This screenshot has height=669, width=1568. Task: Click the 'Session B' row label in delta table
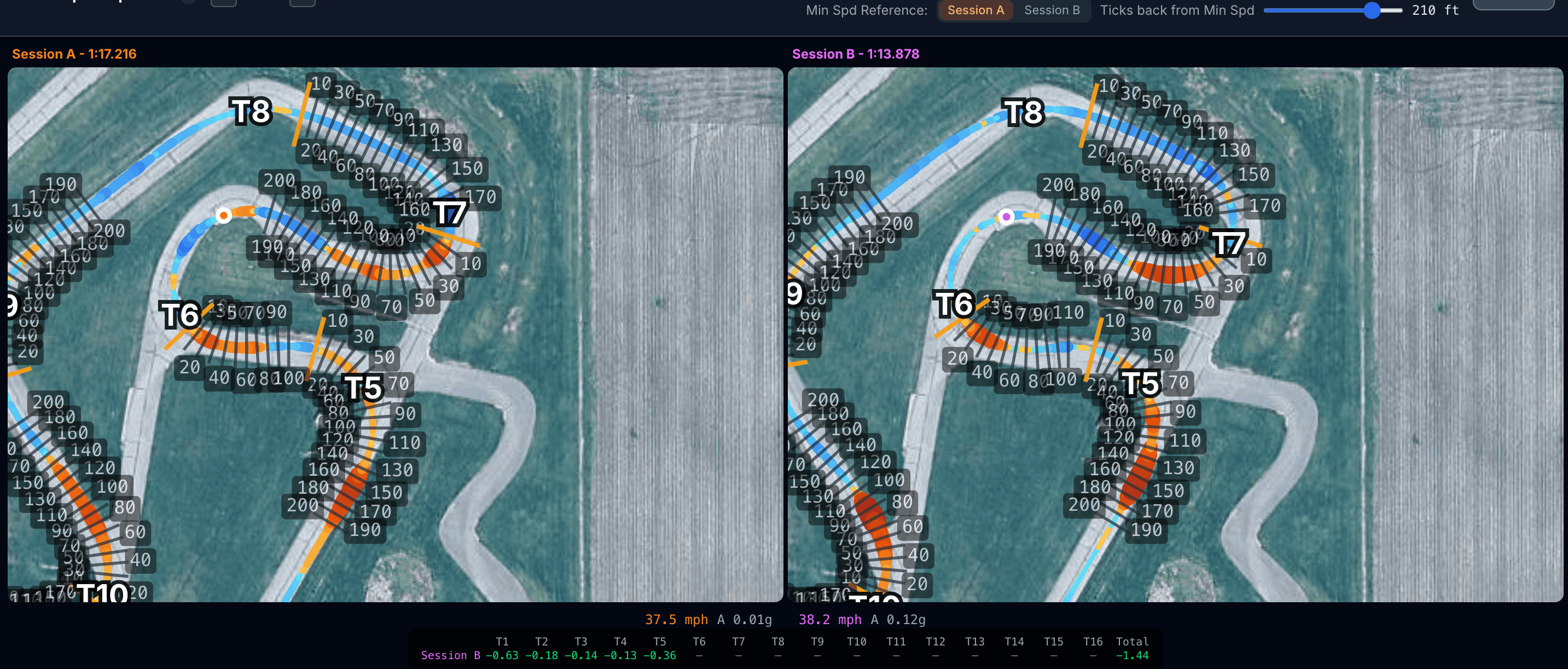[x=450, y=656]
